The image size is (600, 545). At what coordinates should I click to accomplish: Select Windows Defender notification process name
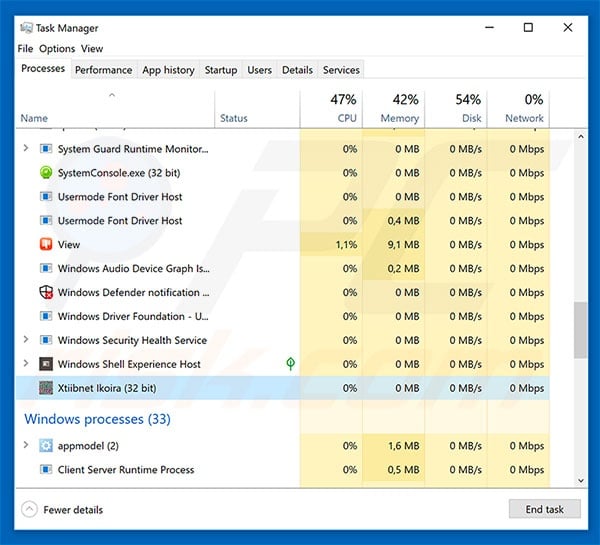pyautogui.click(x=134, y=292)
